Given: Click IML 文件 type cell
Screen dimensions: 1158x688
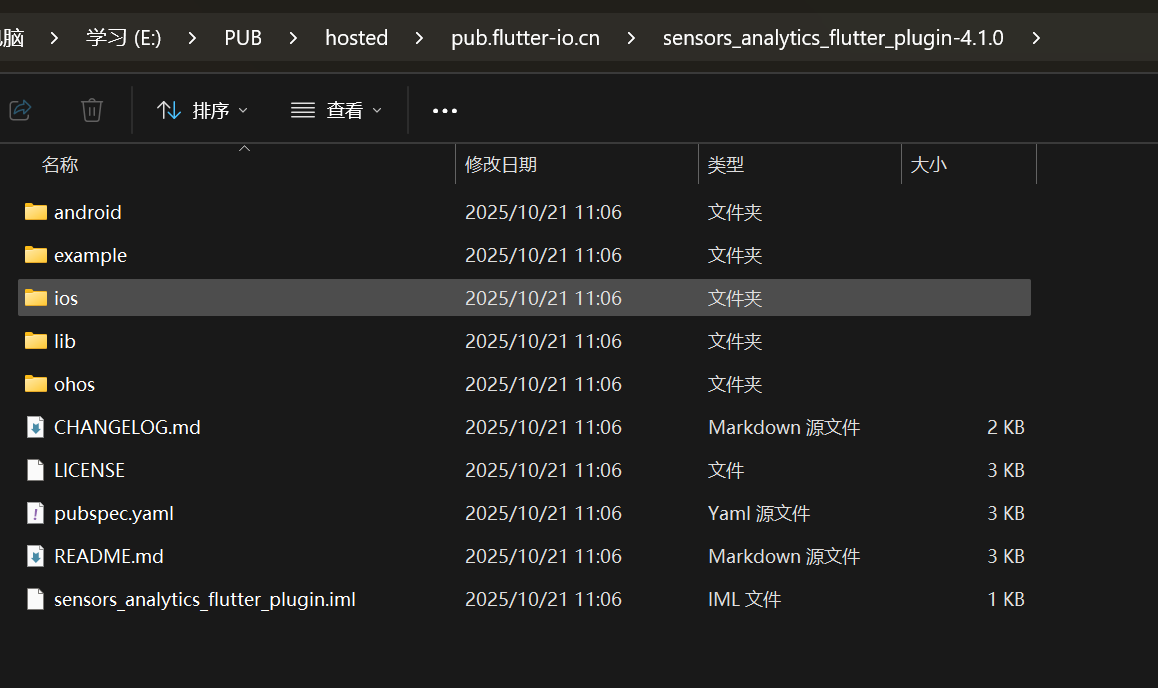Looking at the screenshot, I should point(744,599).
